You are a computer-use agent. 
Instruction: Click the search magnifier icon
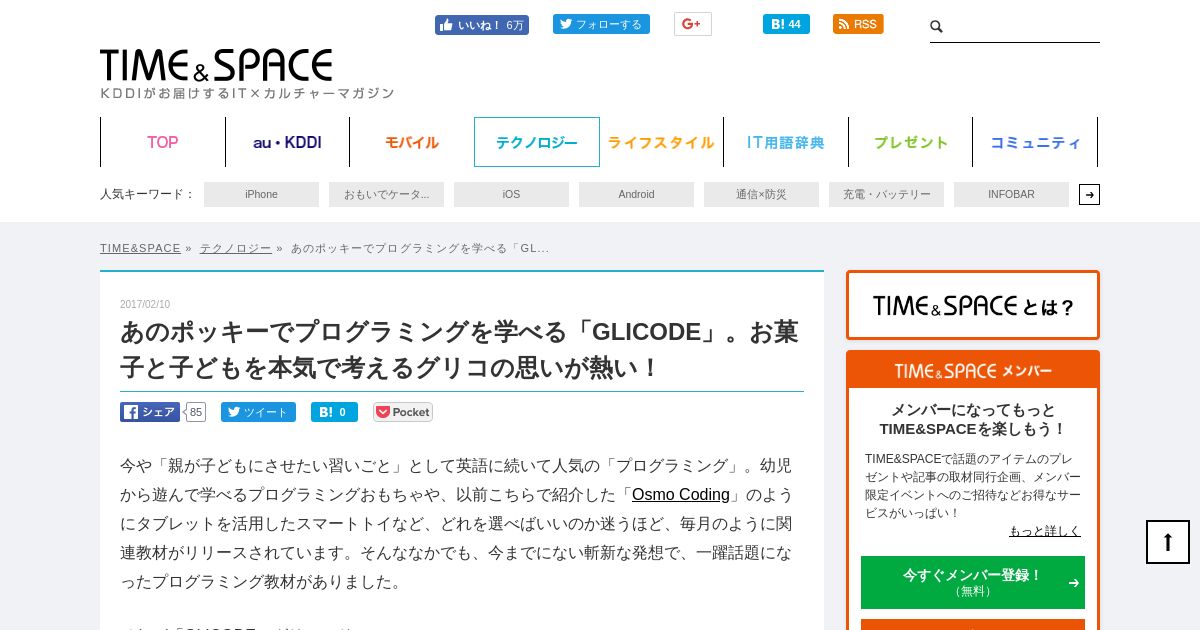pos(937,27)
